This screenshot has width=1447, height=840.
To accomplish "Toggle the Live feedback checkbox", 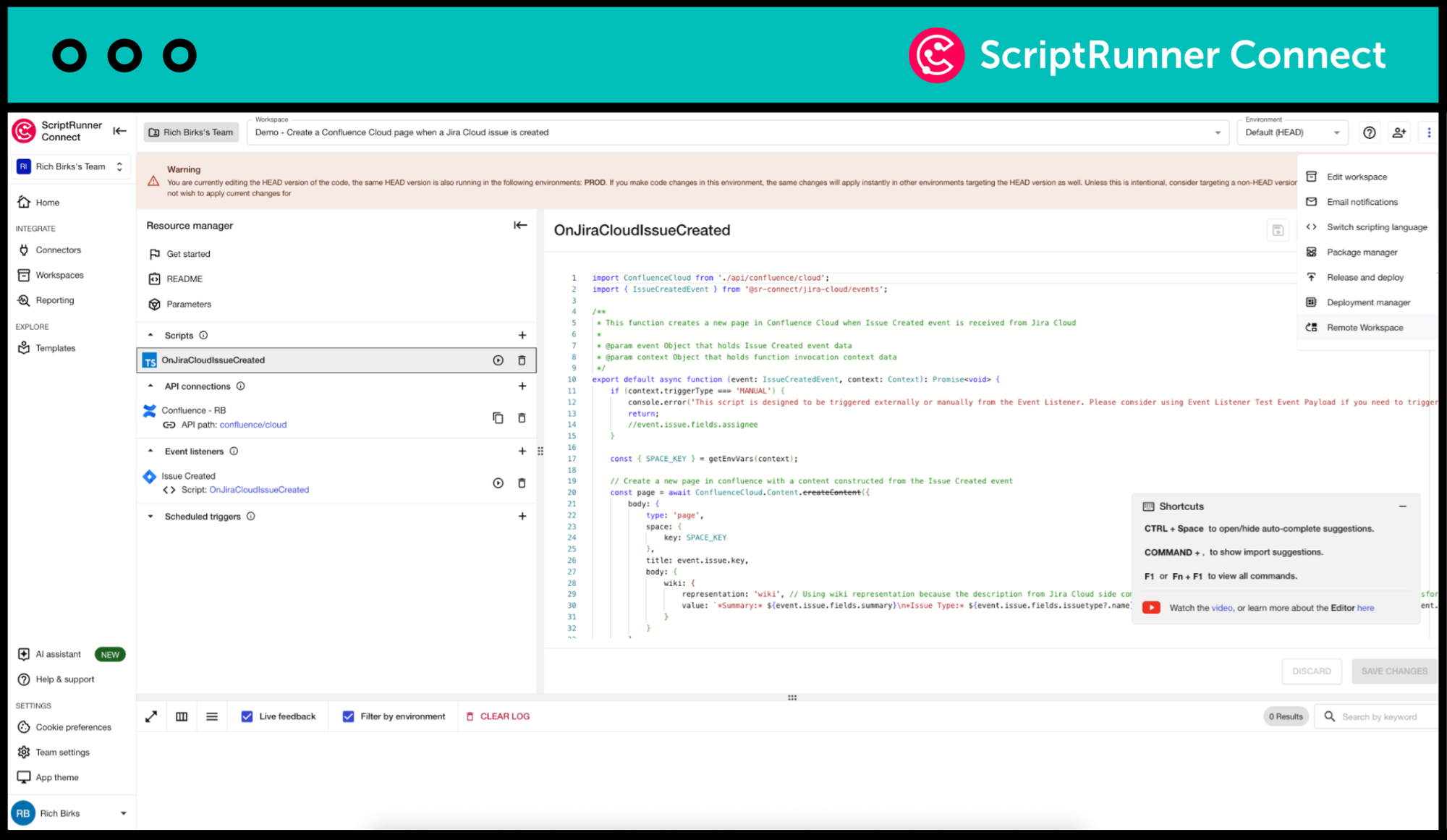I will [x=247, y=716].
